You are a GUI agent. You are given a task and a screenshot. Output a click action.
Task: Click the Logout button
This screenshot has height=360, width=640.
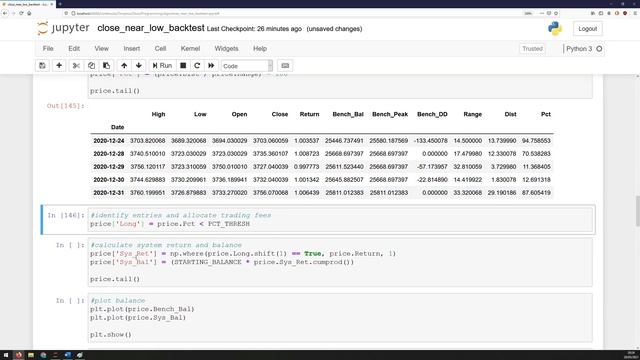[587, 29]
